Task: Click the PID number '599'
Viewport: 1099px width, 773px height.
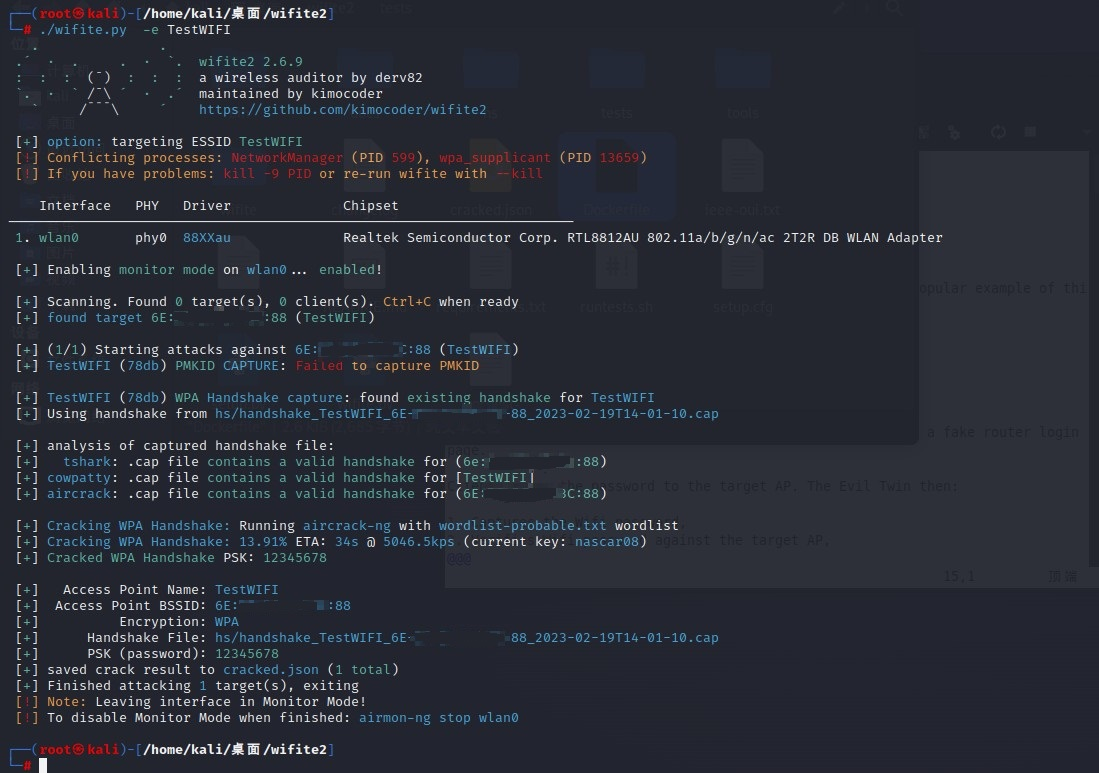Action: [x=403, y=158]
